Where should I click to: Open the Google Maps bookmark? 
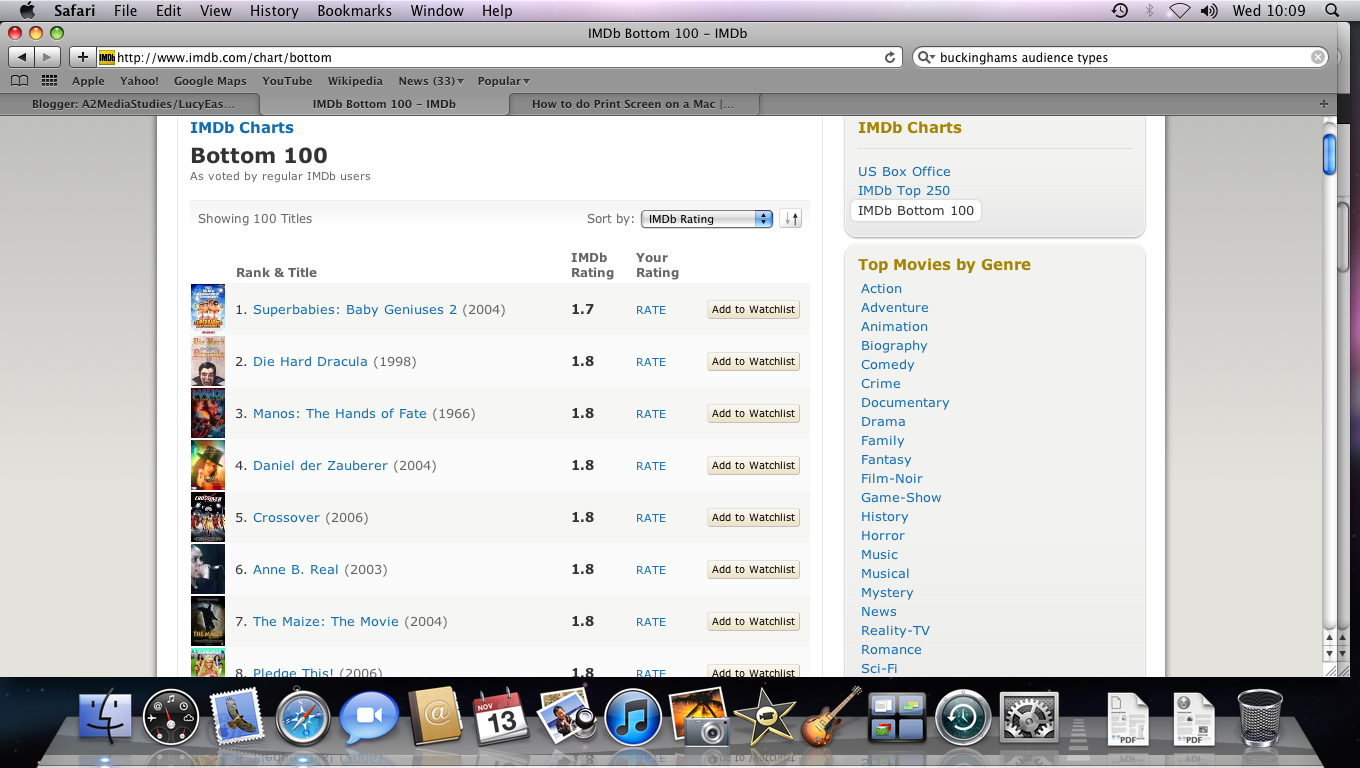coord(210,81)
